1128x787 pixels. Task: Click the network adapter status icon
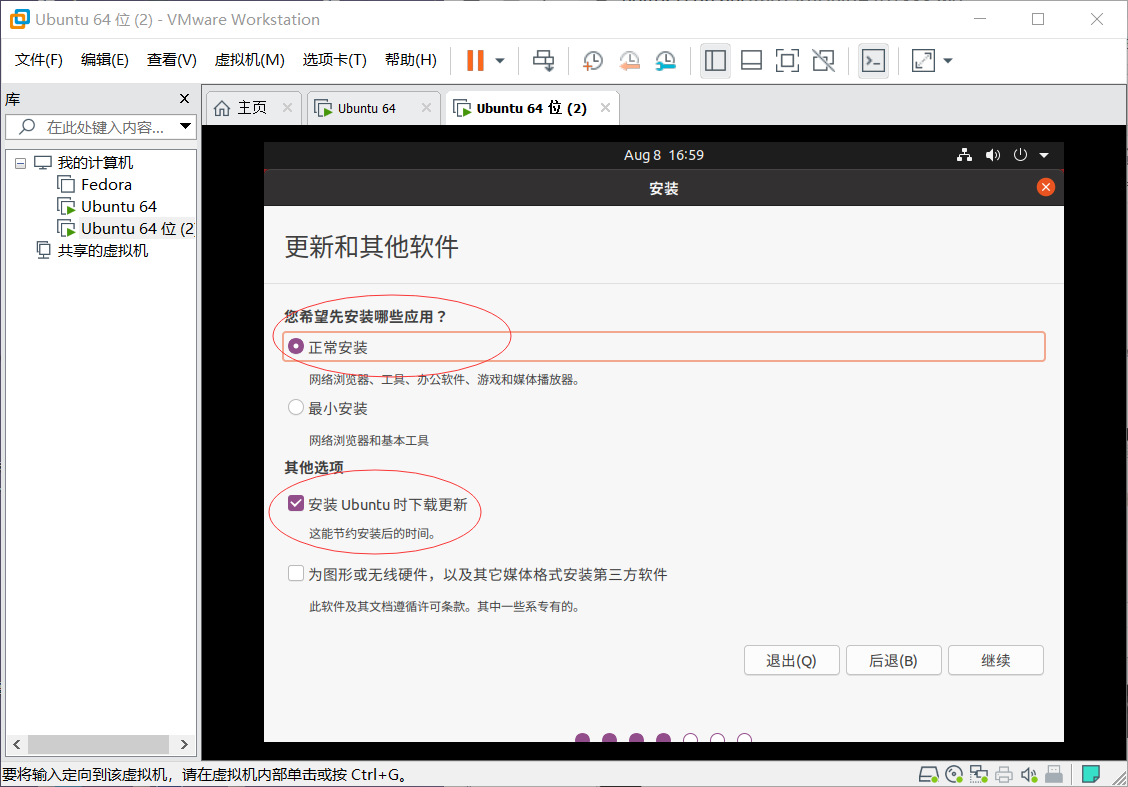point(978,773)
